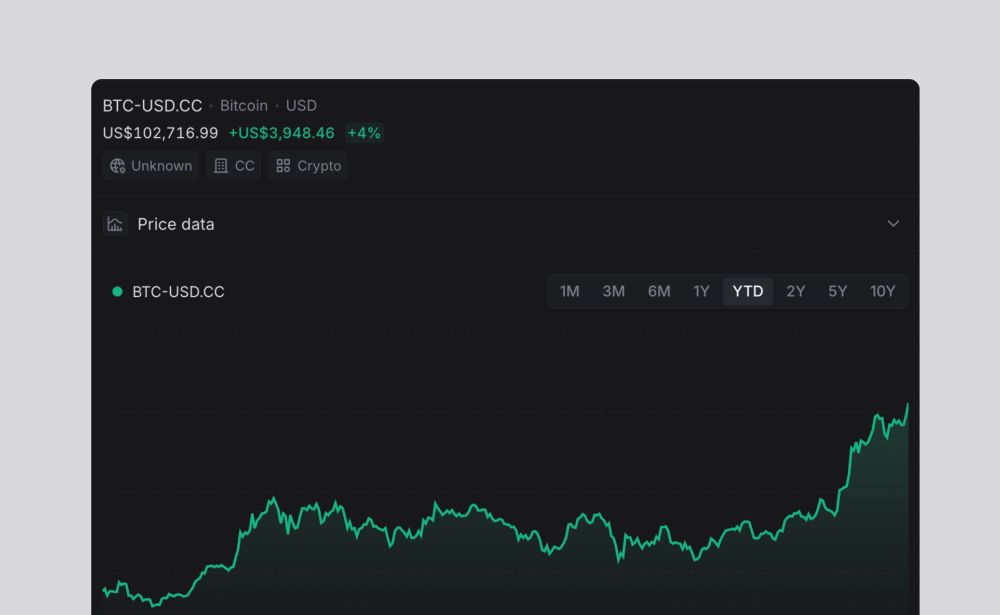The height and width of the screenshot is (615, 1000).
Task: Click the globe icon in Unknown tag
Action: (117, 166)
